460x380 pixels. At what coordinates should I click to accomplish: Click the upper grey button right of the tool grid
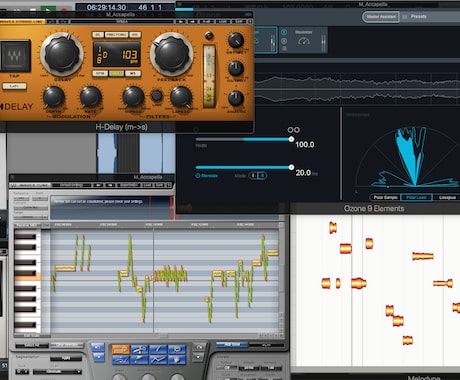(x=199, y=347)
